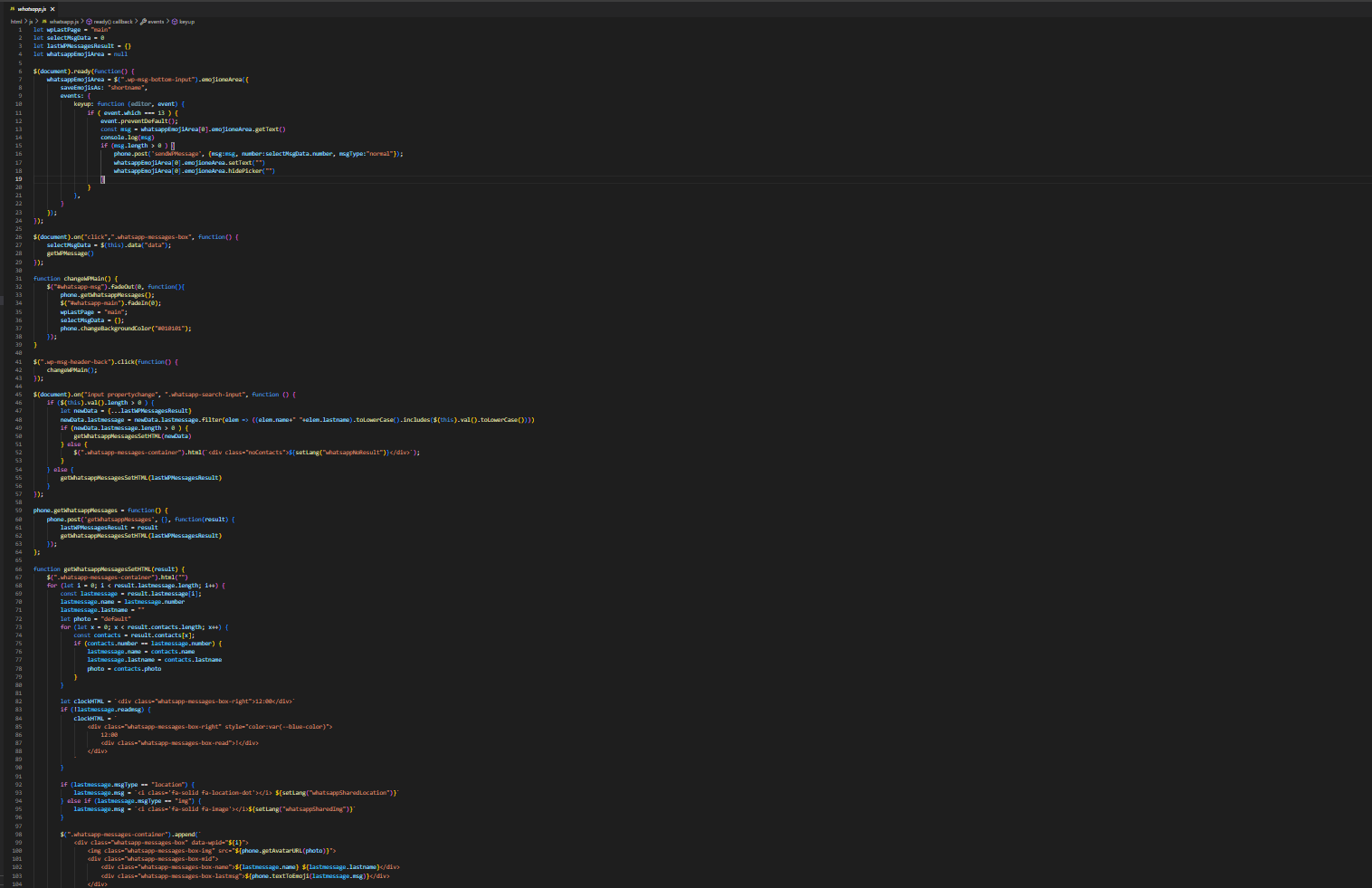Click line number 31 in the gutter
The width and height of the screenshot is (1372, 888).
[x=18, y=279]
